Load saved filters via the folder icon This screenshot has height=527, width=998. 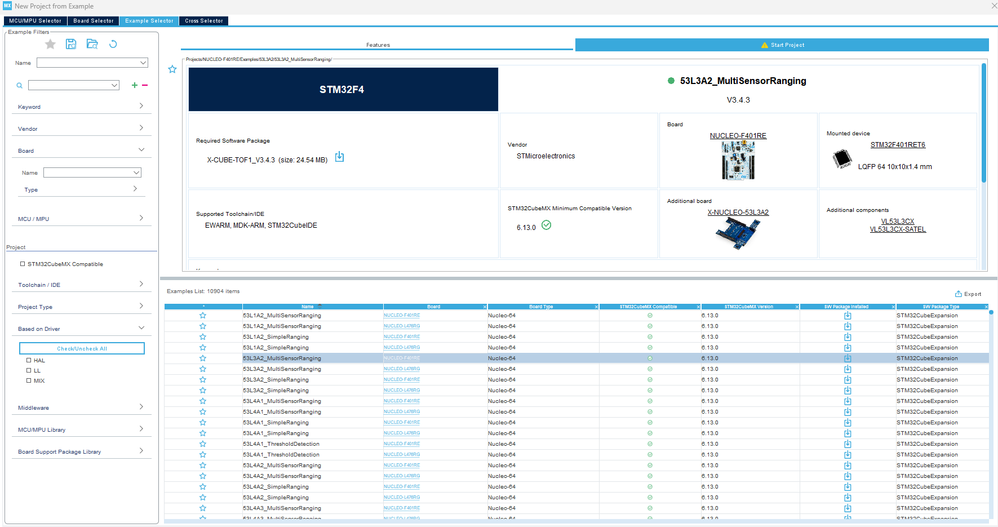pyautogui.click(x=92, y=44)
